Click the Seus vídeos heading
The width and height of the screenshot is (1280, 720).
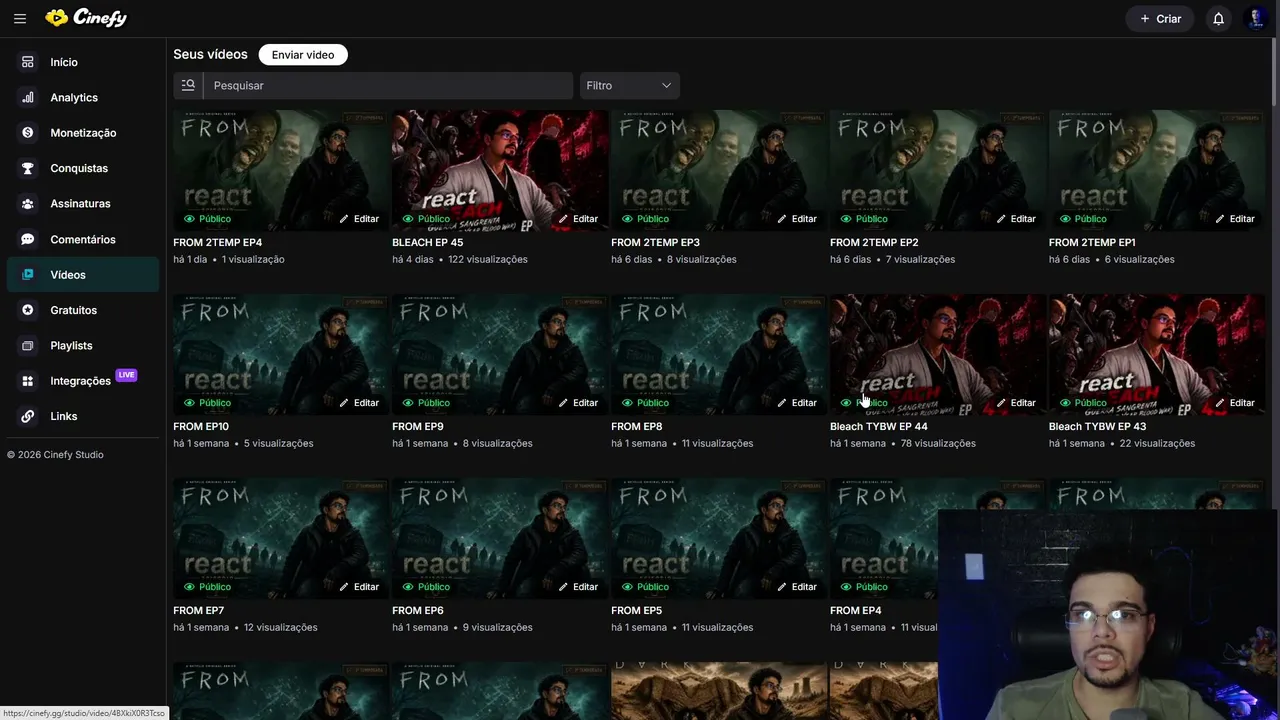click(210, 54)
